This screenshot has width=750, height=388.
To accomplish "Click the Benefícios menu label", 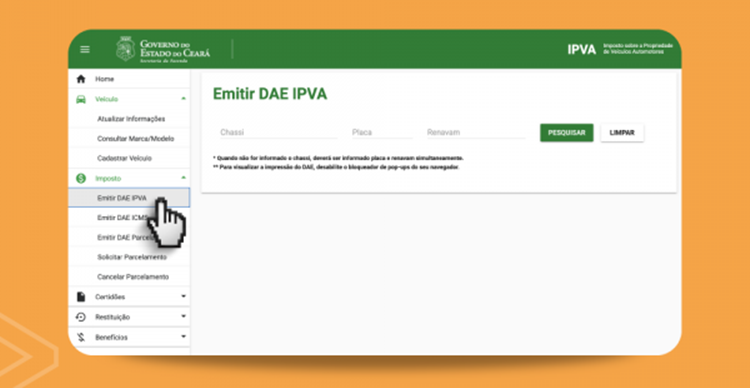I will 111,337.
